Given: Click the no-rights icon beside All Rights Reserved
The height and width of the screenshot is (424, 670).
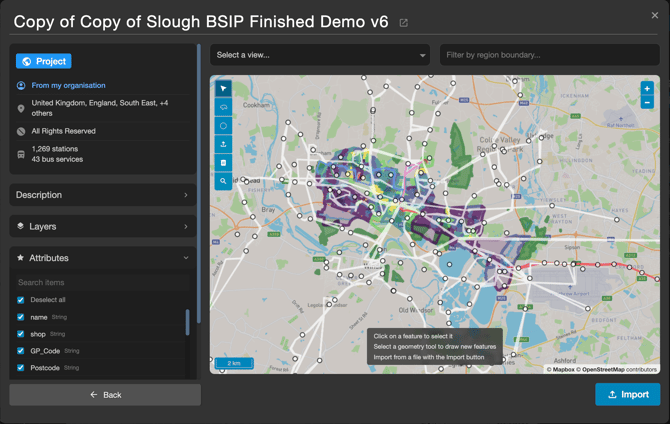Looking at the screenshot, I should point(21,131).
